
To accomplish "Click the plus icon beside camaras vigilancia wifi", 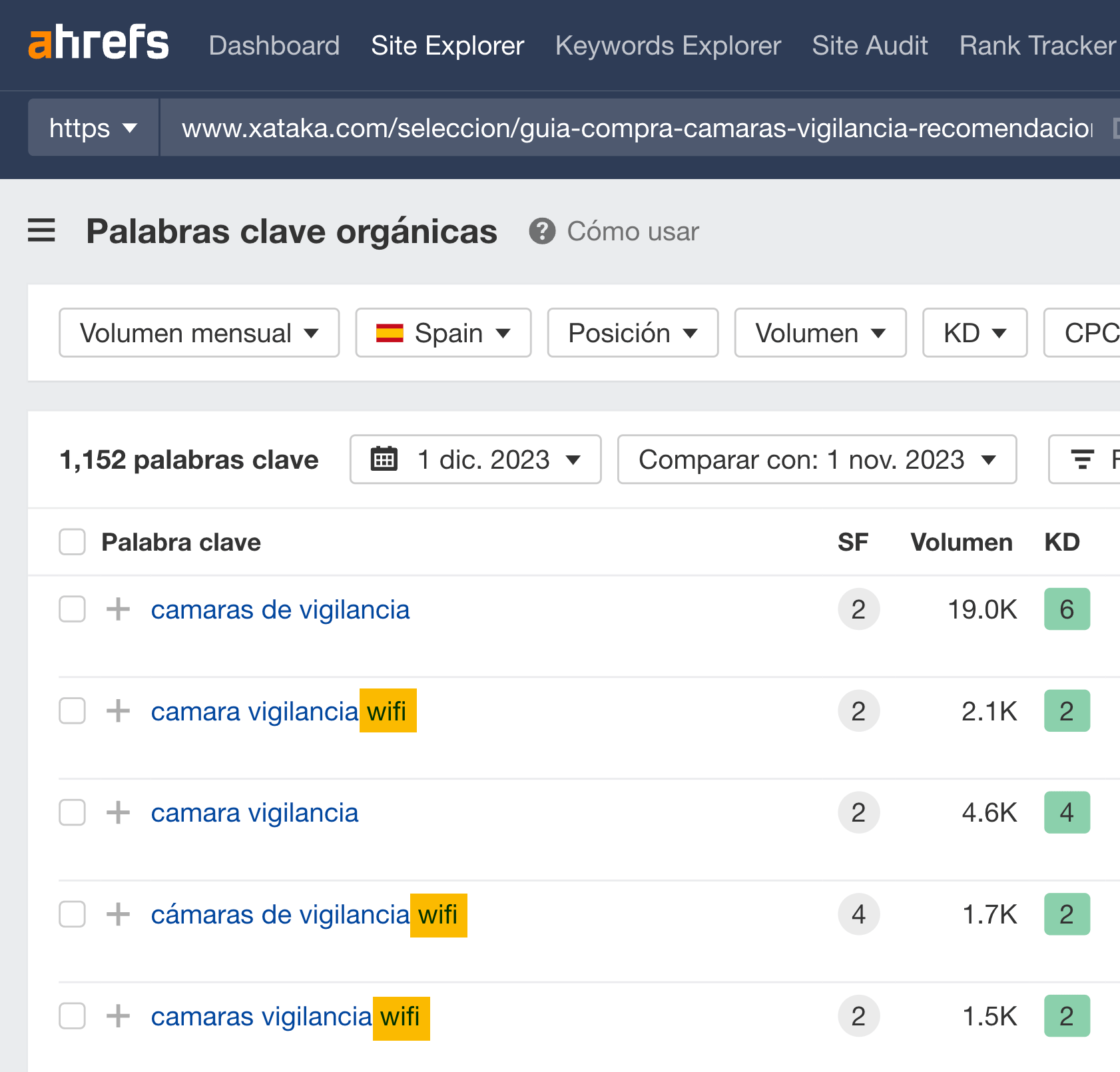I will click(x=118, y=1016).
